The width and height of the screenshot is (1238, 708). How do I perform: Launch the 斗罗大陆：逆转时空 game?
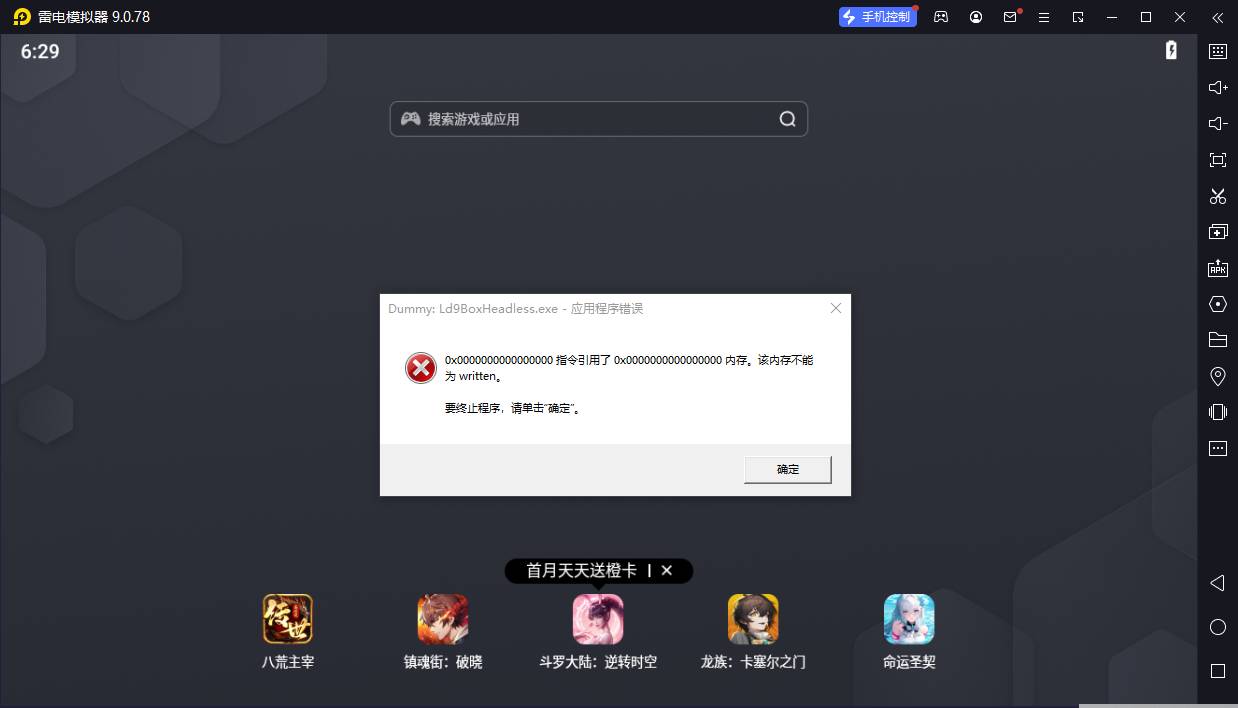[598, 619]
